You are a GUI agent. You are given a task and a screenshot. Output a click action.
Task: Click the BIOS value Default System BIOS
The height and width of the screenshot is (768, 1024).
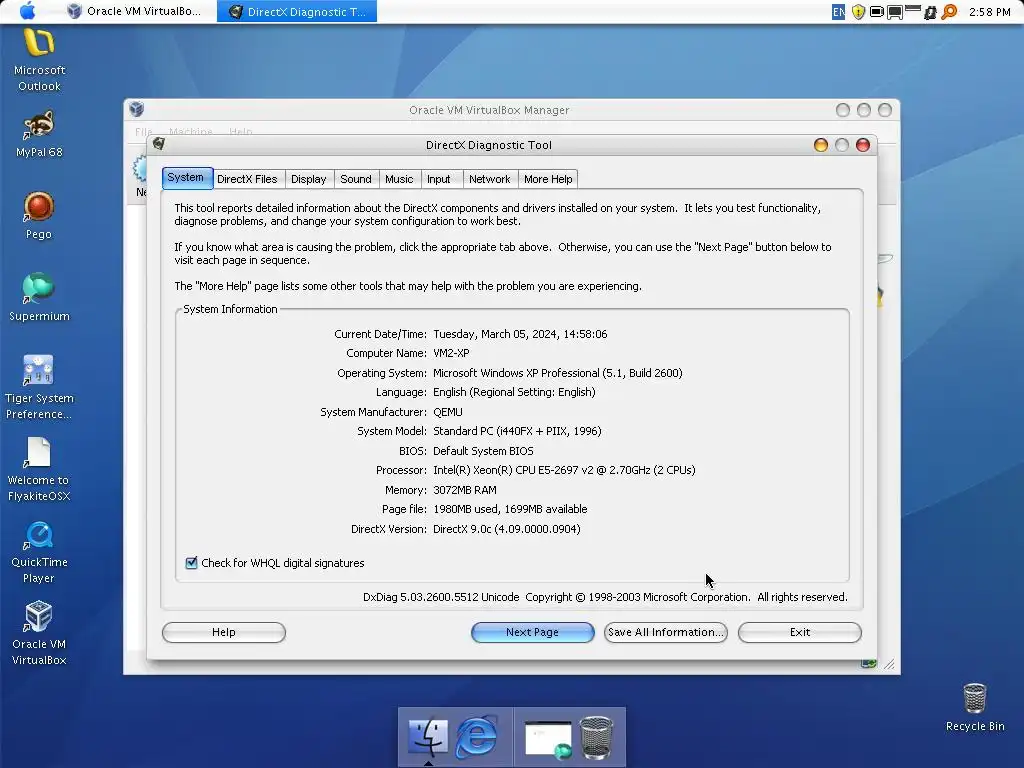(483, 451)
